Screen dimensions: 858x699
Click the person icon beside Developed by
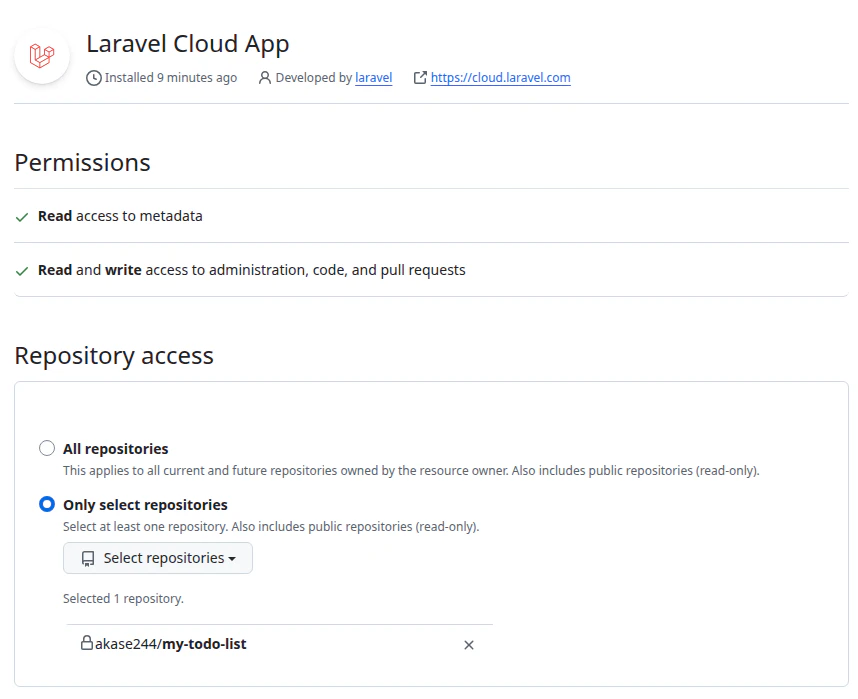265,78
